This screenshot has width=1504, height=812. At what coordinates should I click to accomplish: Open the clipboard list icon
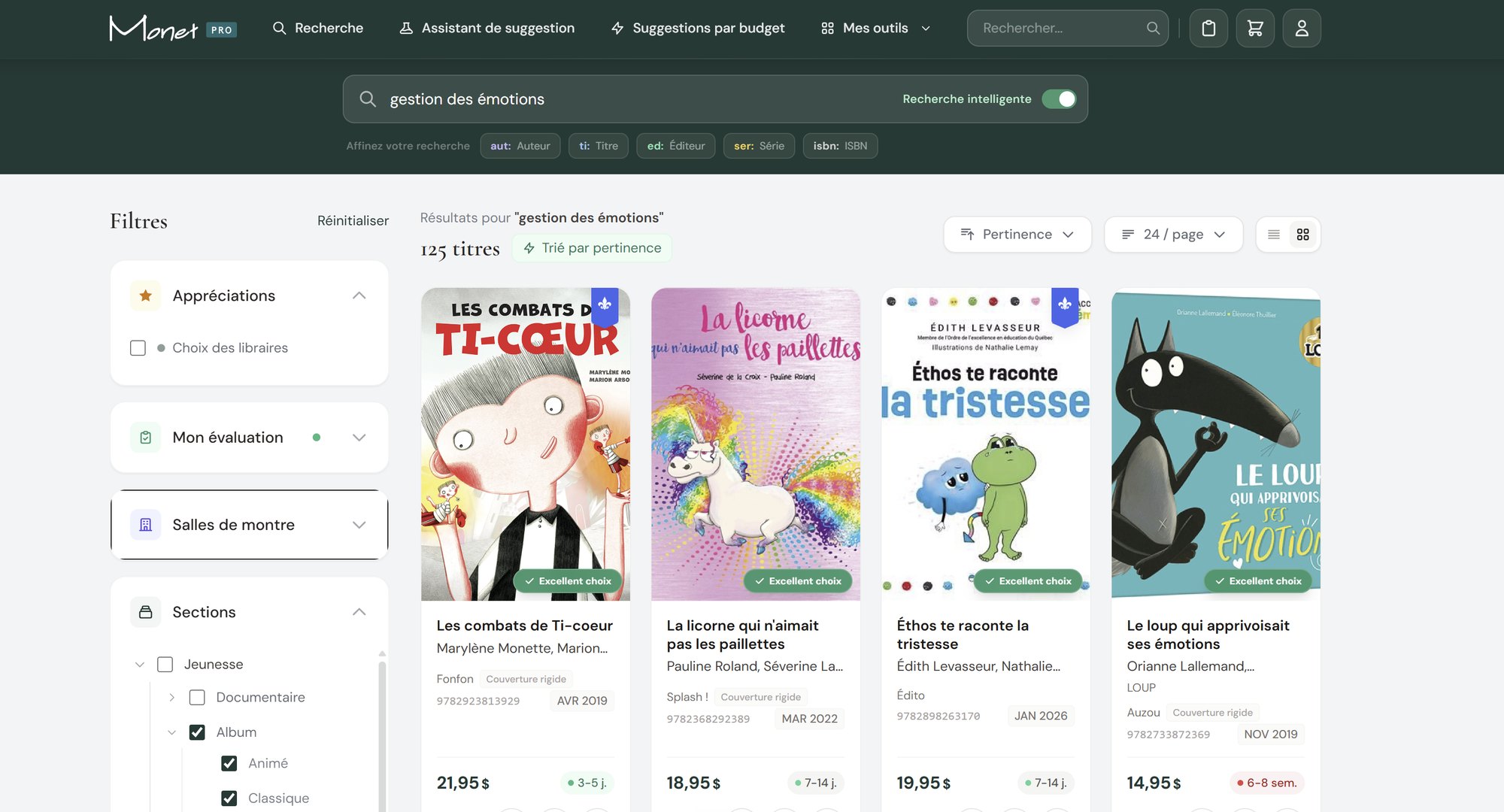click(1208, 28)
